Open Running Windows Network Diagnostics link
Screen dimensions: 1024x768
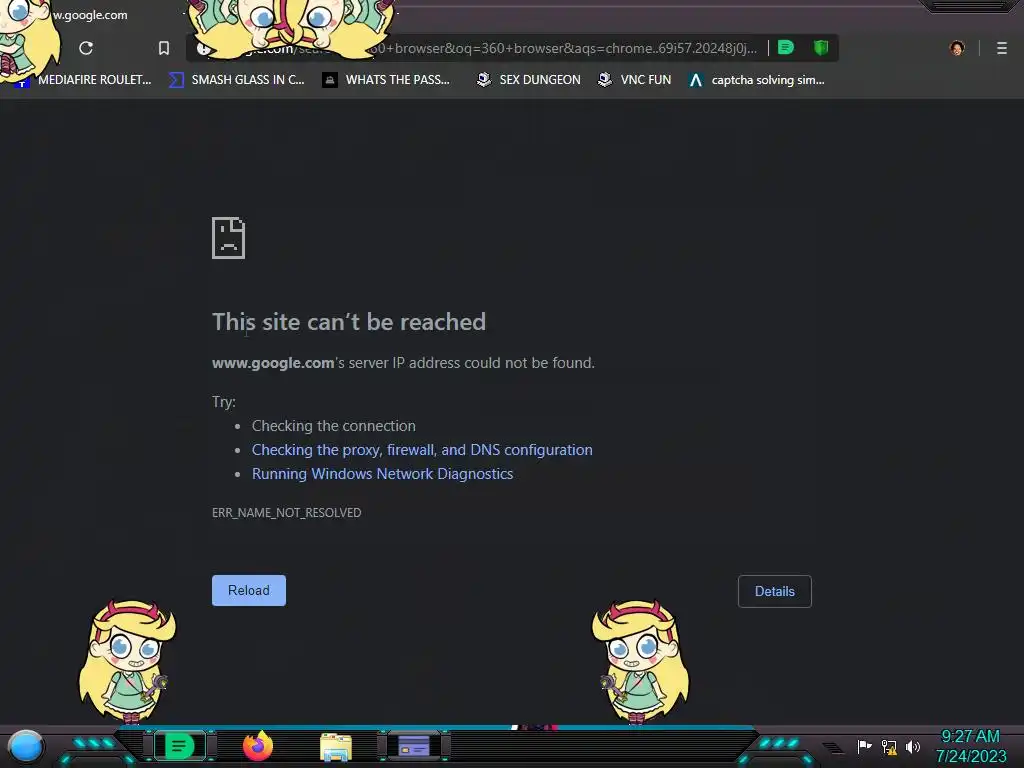383,474
